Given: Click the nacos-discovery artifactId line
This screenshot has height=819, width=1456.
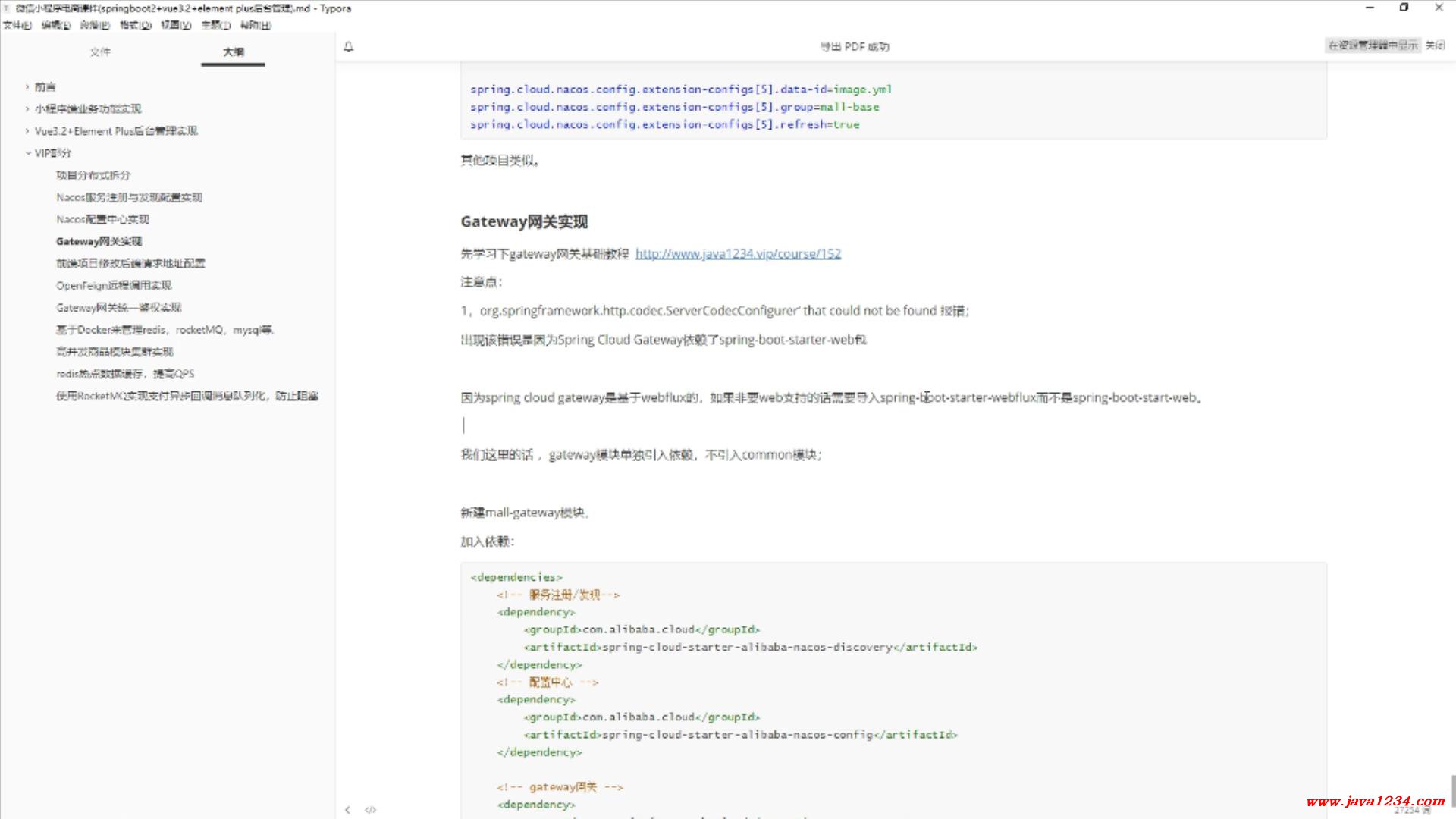Looking at the screenshot, I should [x=750, y=648].
